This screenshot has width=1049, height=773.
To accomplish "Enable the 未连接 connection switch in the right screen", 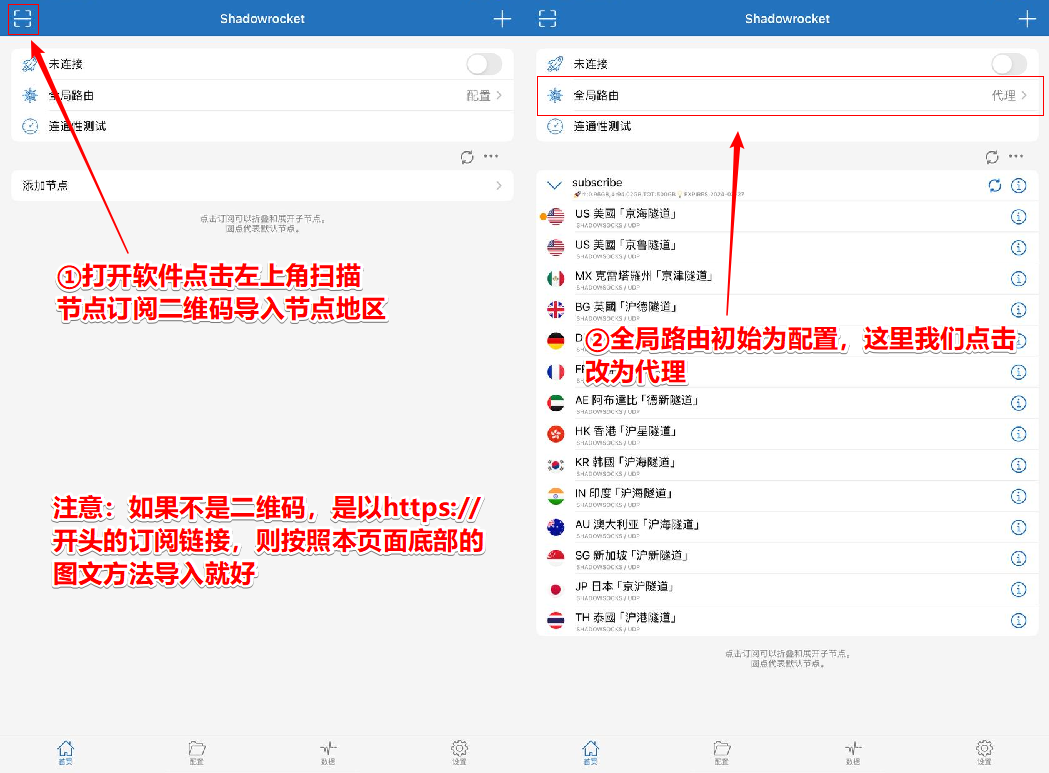I will point(1008,64).
